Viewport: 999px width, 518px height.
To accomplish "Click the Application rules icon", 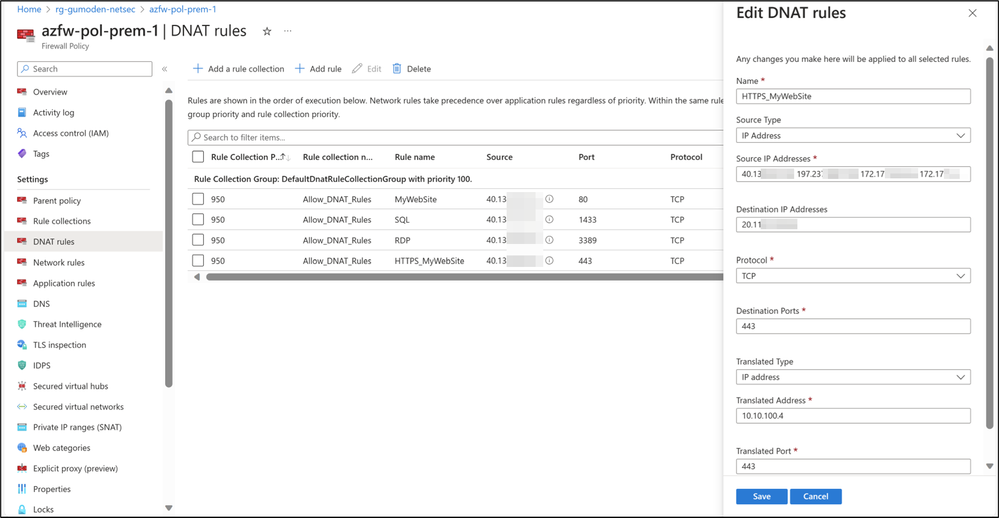I will [x=22, y=283].
